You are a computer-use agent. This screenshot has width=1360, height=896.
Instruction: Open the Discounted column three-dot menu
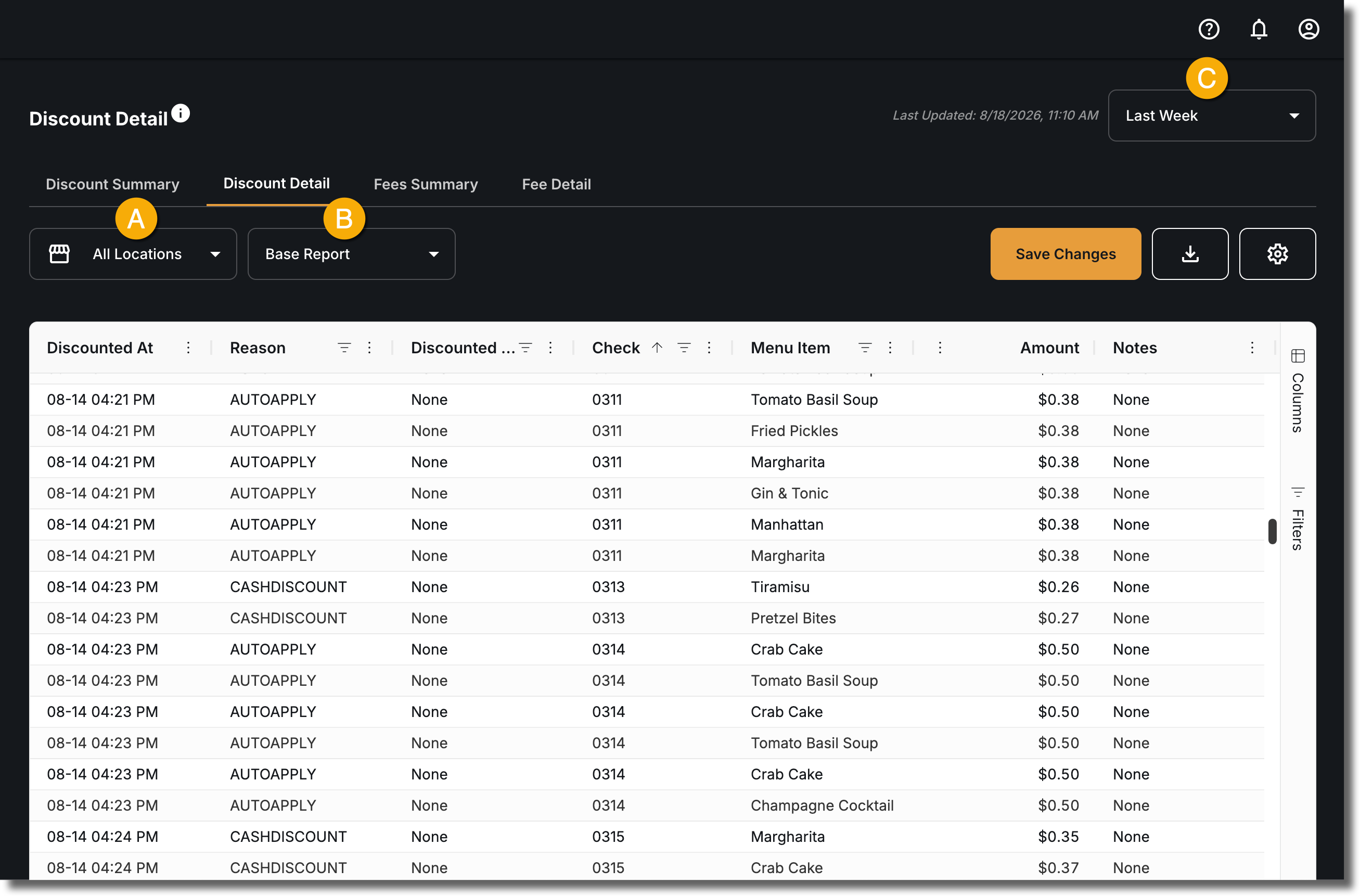(550, 348)
